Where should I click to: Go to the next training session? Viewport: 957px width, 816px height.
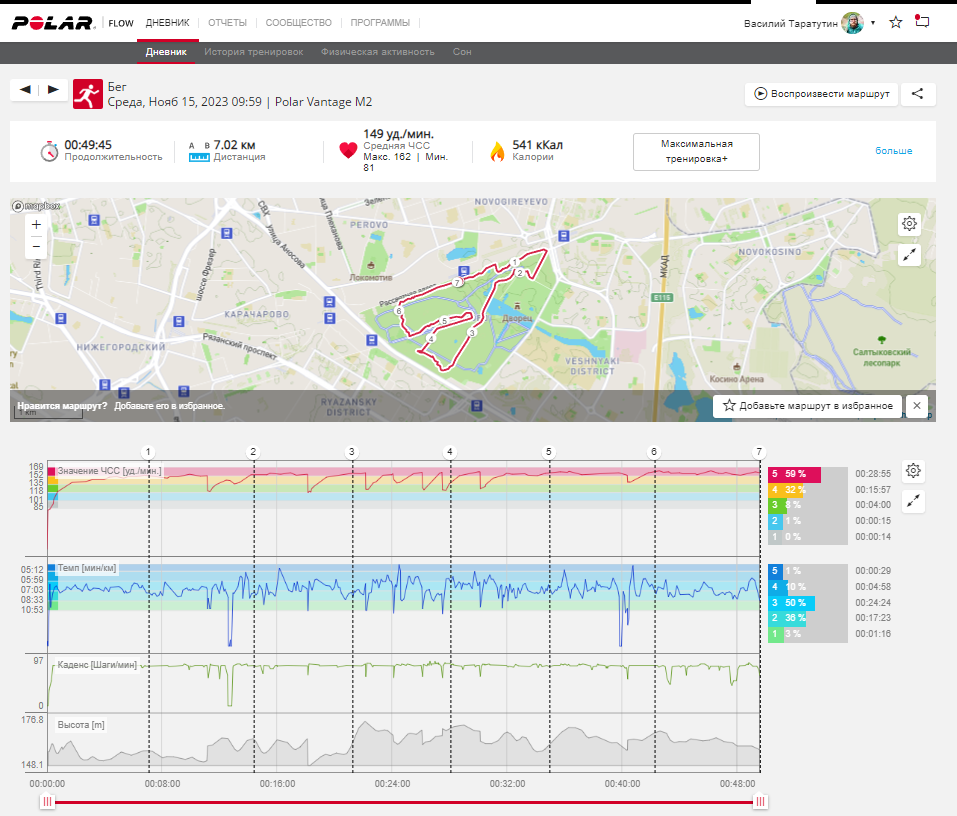point(53,90)
